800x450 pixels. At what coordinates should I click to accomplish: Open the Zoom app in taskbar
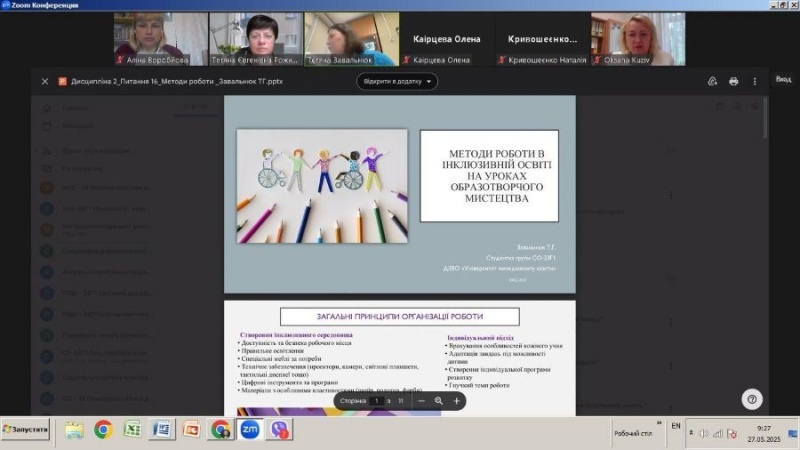(x=250, y=430)
